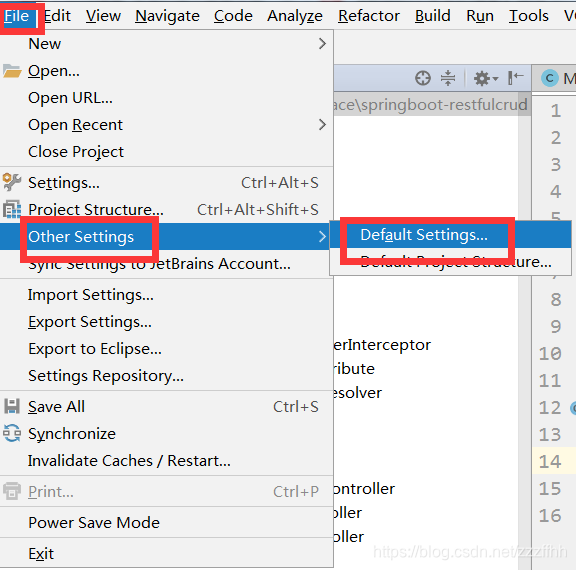Open Settings Repository...
The image size is (576, 570).
(x=166, y=376)
